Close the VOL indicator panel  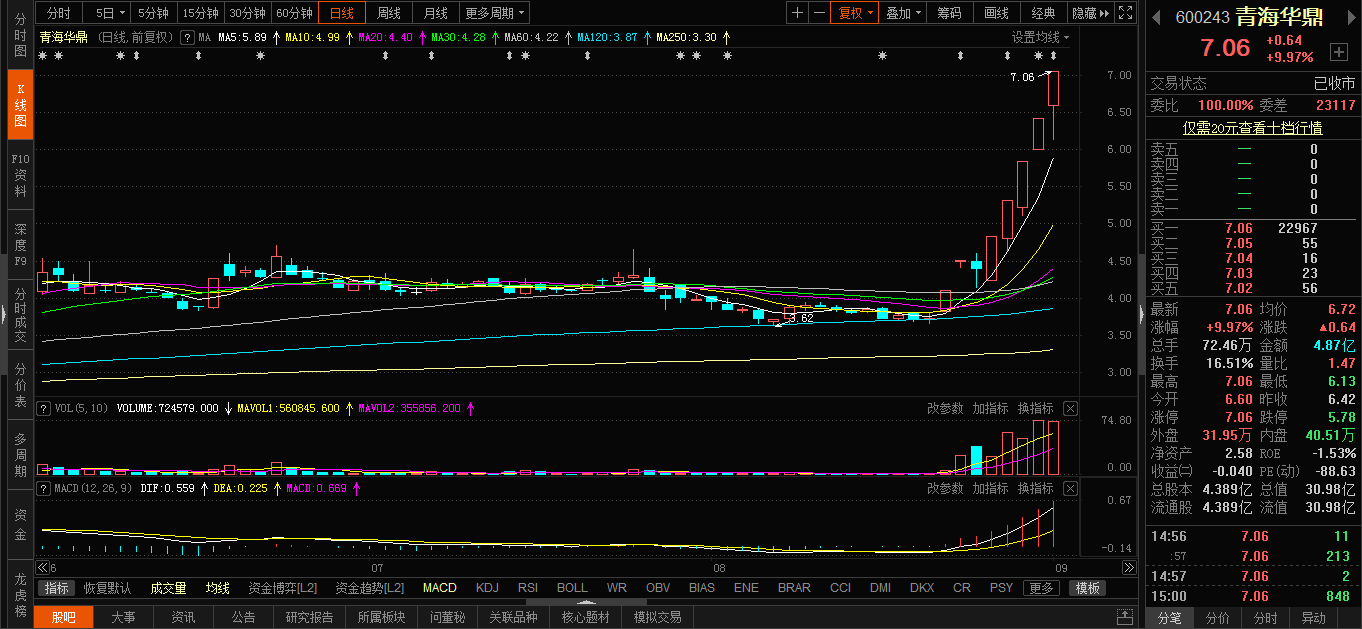coord(1070,408)
